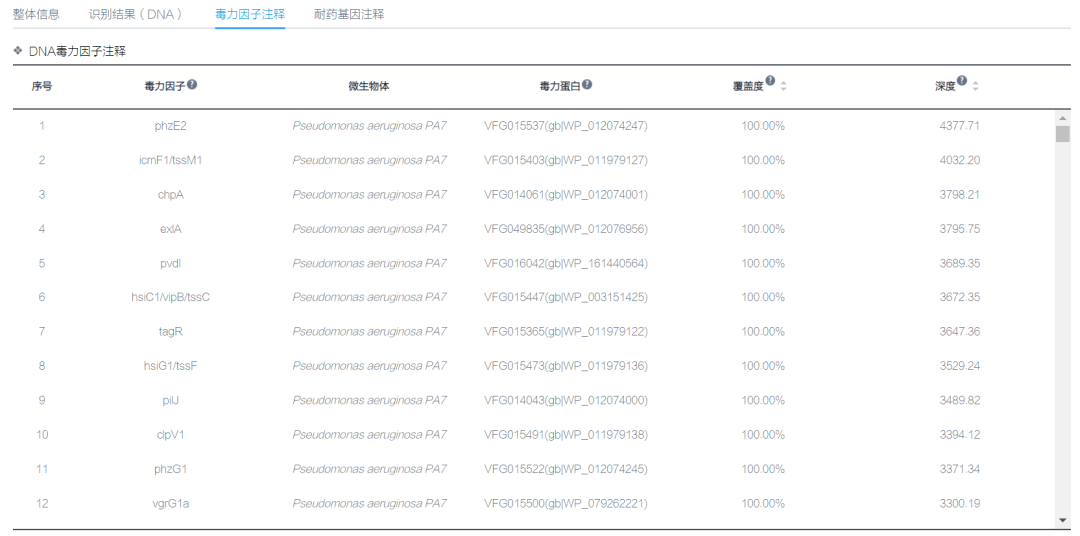The height and width of the screenshot is (536, 1080).
Task: Click depth value 3795.75
Action: pos(959,229)
